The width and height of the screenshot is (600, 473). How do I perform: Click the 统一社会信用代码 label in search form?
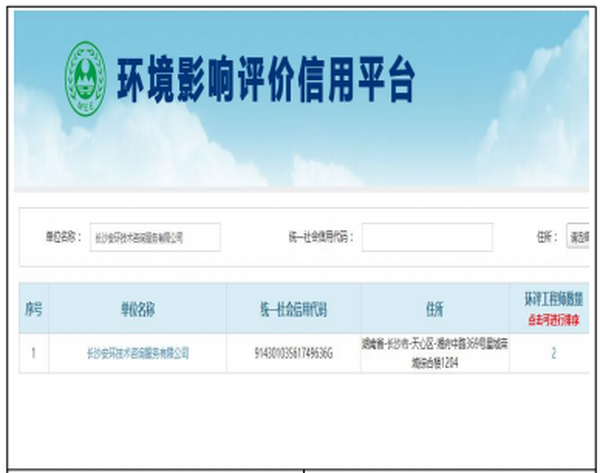pos(320,238)
